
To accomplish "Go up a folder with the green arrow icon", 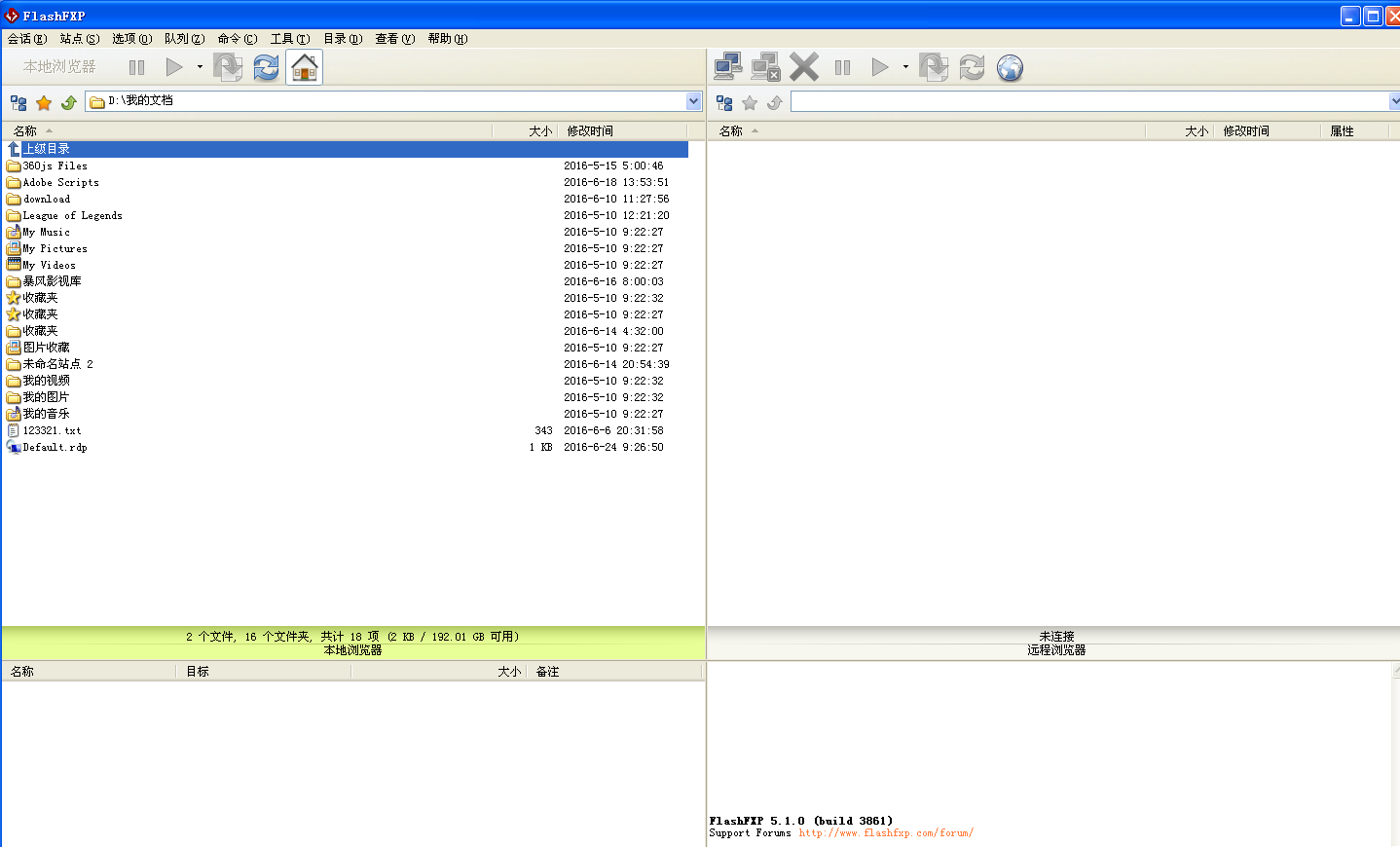I will pyautogui.click(x=67, y=102).
